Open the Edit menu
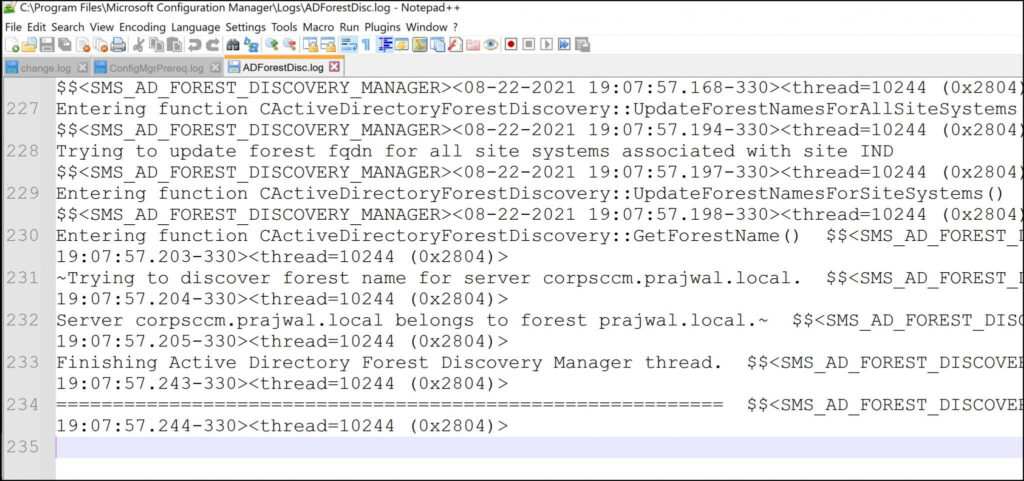 37,27
